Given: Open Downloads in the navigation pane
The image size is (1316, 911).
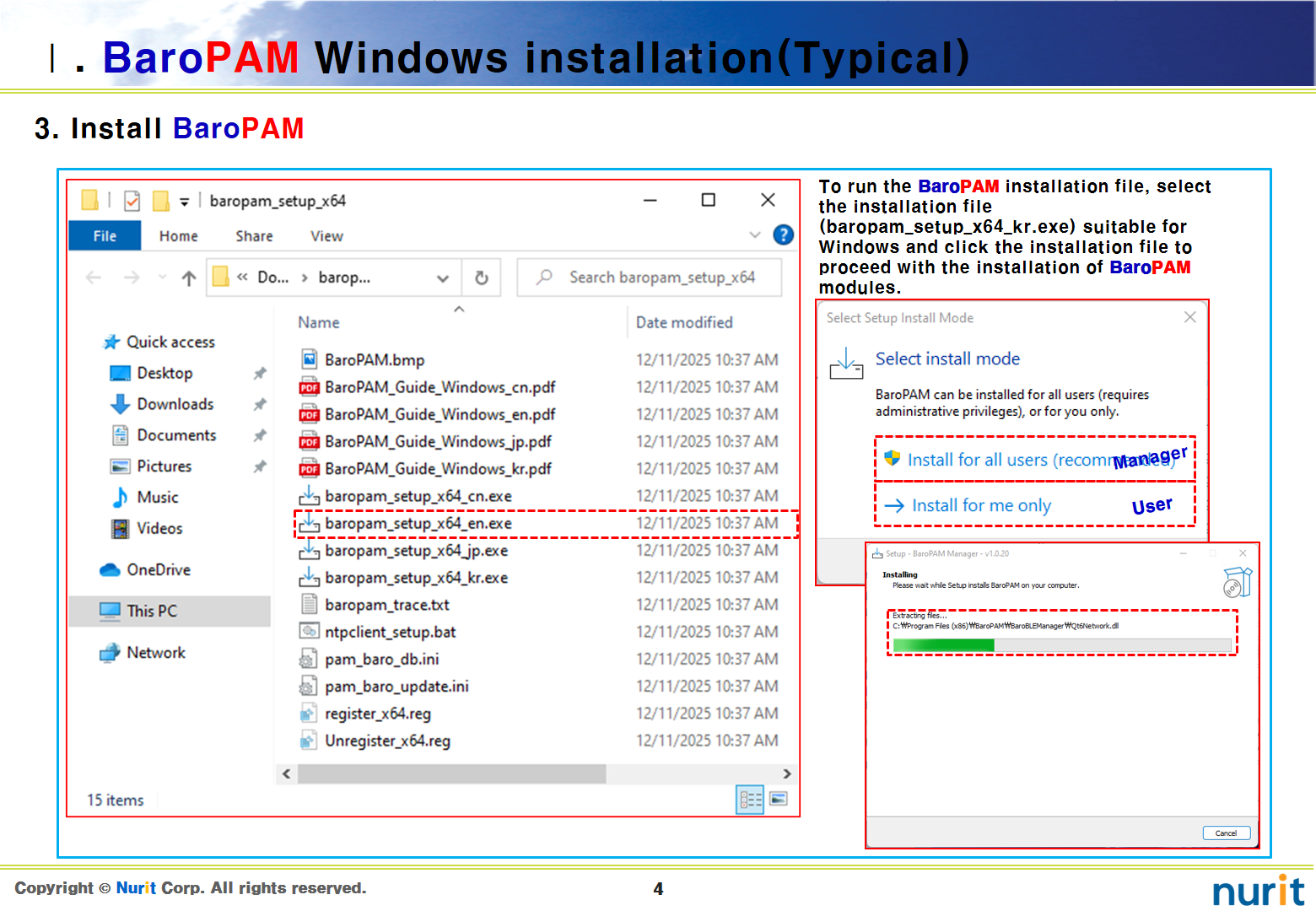Looking at the screenshot, I should tap(163, 404).
